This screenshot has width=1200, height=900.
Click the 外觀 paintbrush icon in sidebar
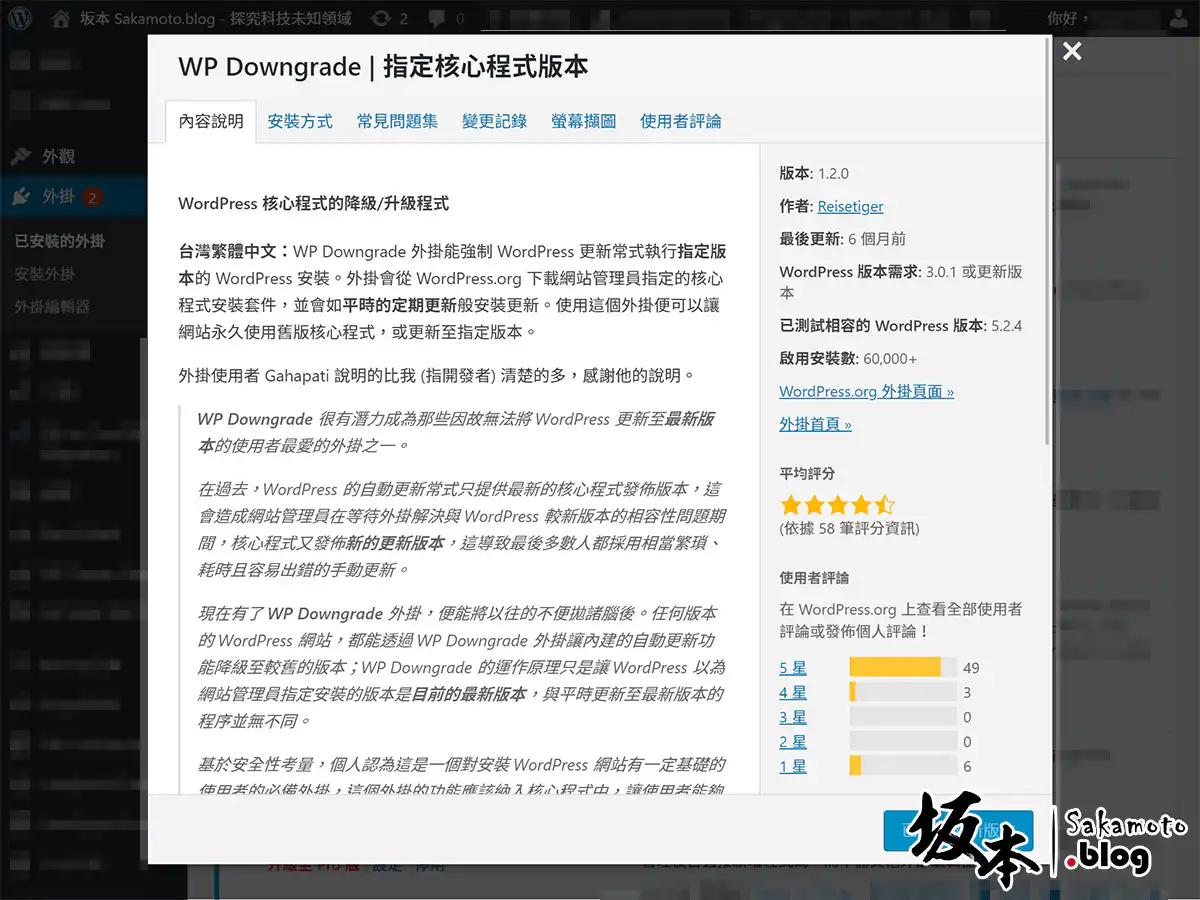(20, 157)
